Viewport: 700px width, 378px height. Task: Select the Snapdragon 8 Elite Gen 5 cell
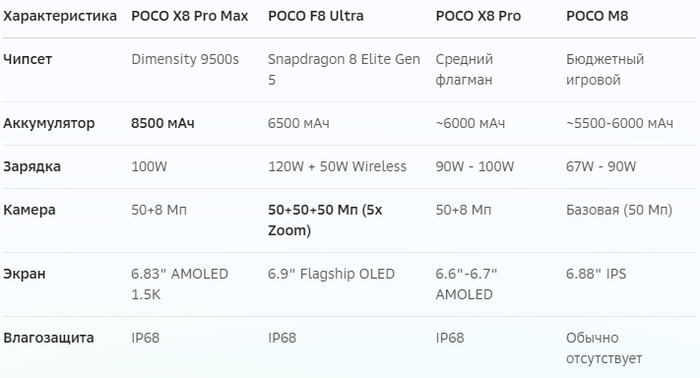[x=344, y=70]
